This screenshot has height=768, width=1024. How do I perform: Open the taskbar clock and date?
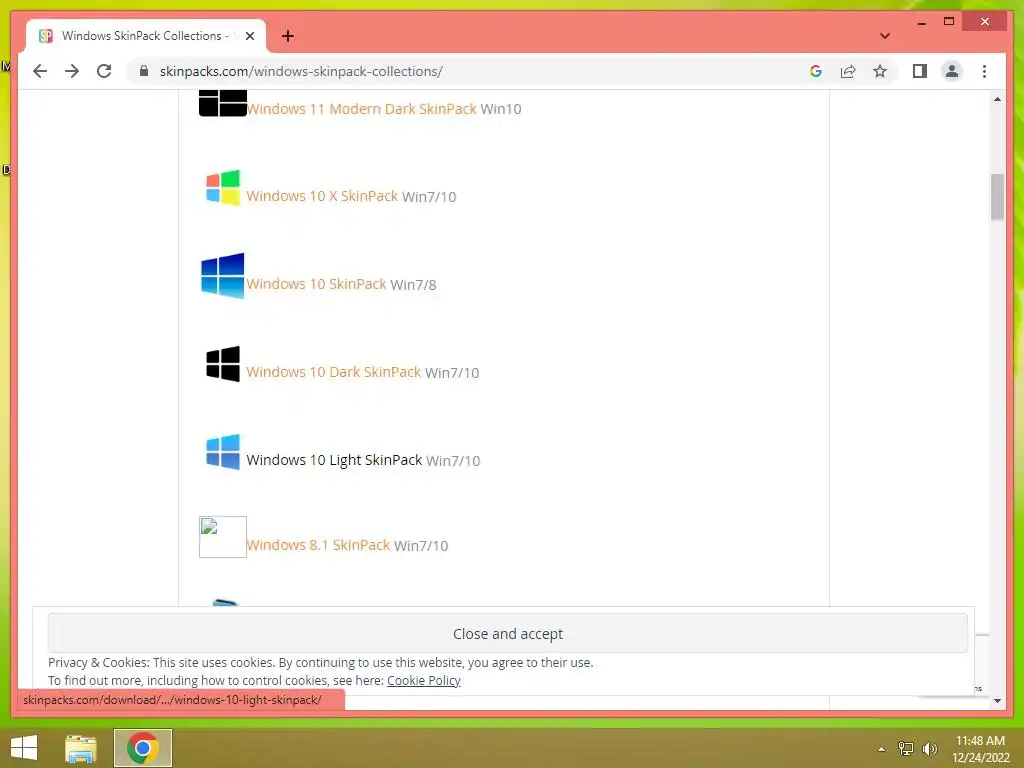click(x=980, y=749)
